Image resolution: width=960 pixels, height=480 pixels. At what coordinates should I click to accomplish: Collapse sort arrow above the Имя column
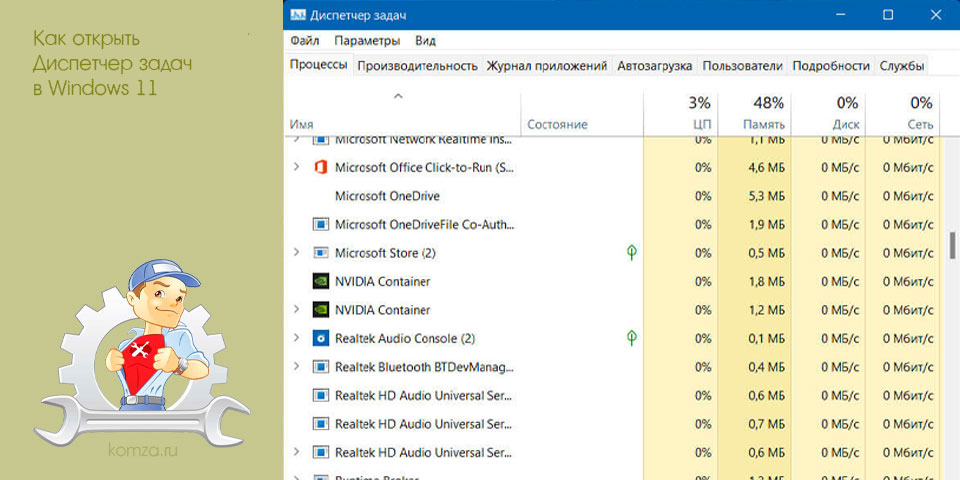pos(399,96)
